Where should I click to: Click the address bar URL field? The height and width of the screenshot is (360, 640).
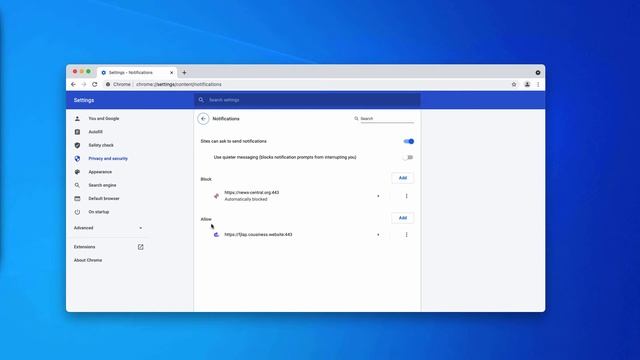click(x=179, y=84)
